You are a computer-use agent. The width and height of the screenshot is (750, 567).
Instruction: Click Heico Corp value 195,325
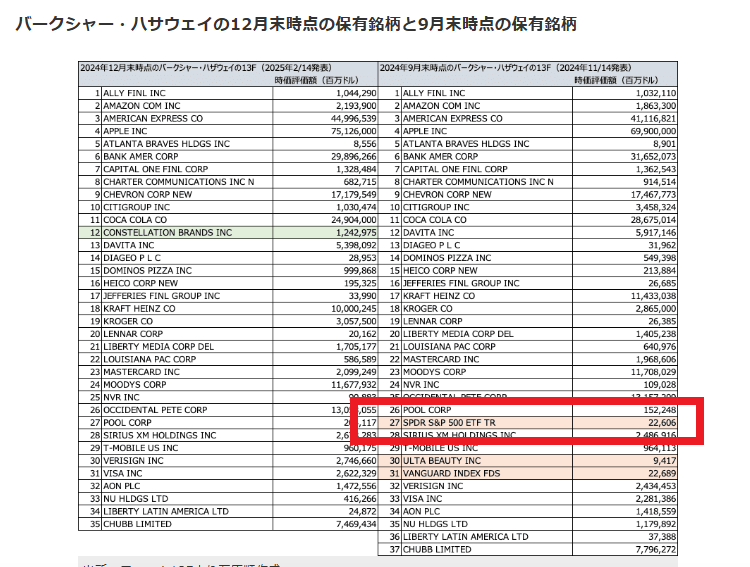point(360,283)
